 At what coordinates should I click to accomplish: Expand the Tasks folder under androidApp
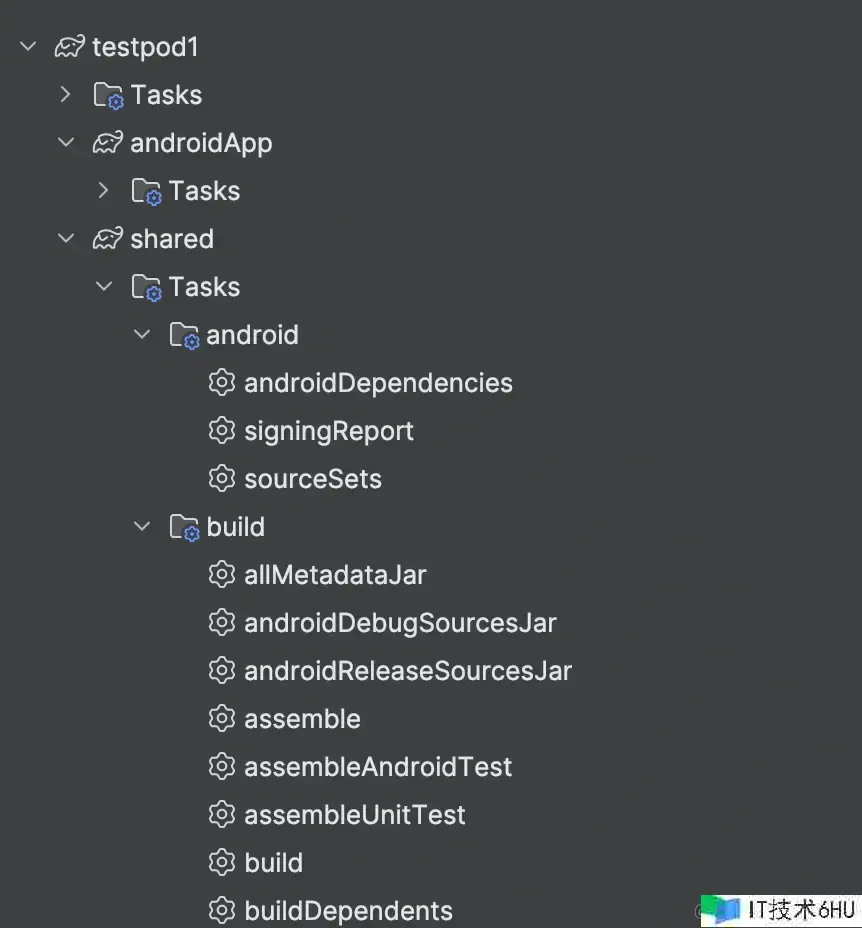[104, 190]
